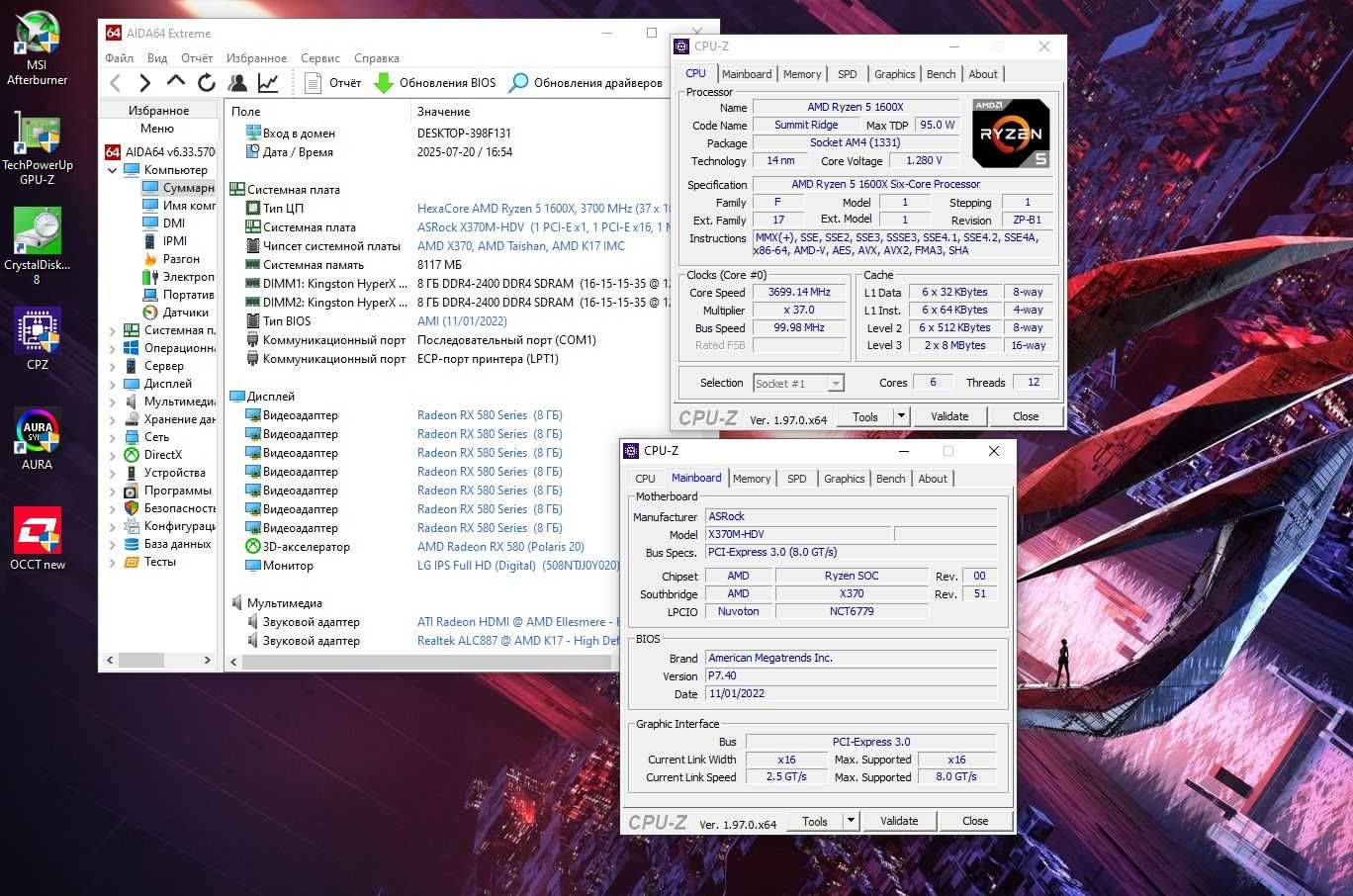1353x896 pixels.
Task: Open Tools dropdown arrow in lower CPU-Z
Action: pos(851,821)
